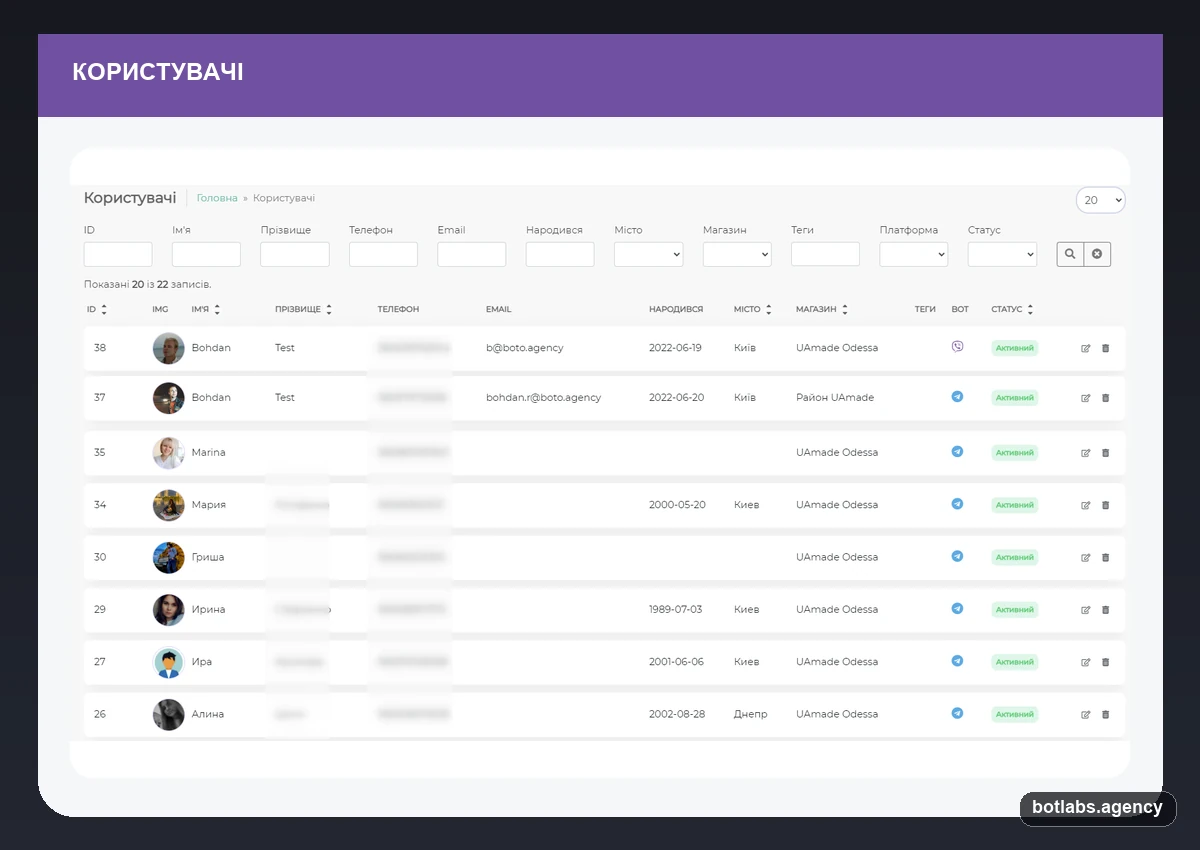
Task: Click Активний status badge for user 38
Action: tap(1015, 348)
